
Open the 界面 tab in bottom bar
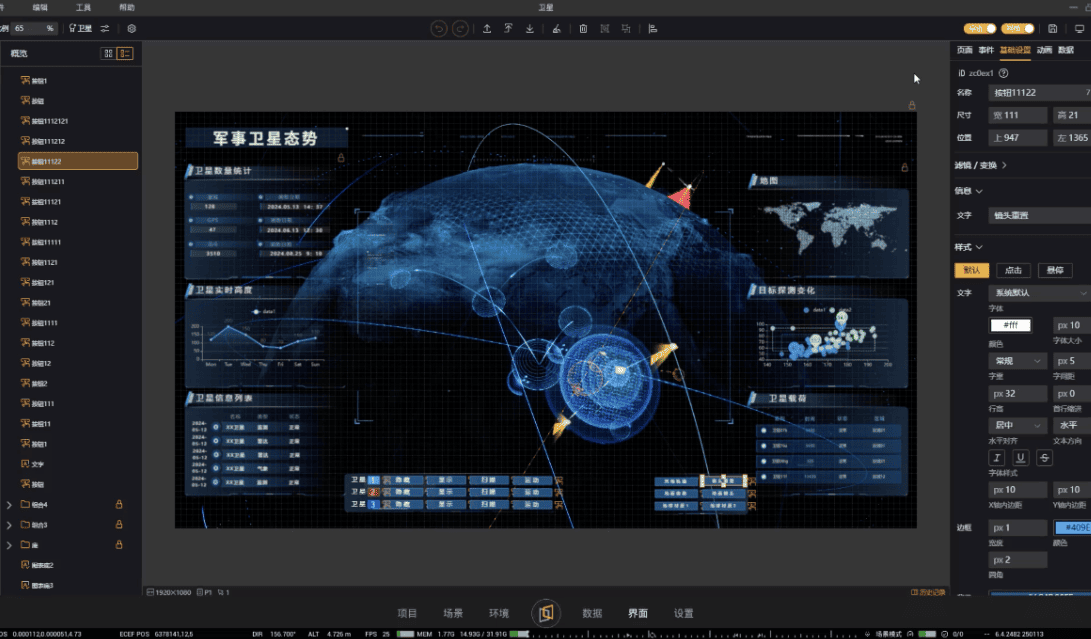638,613
